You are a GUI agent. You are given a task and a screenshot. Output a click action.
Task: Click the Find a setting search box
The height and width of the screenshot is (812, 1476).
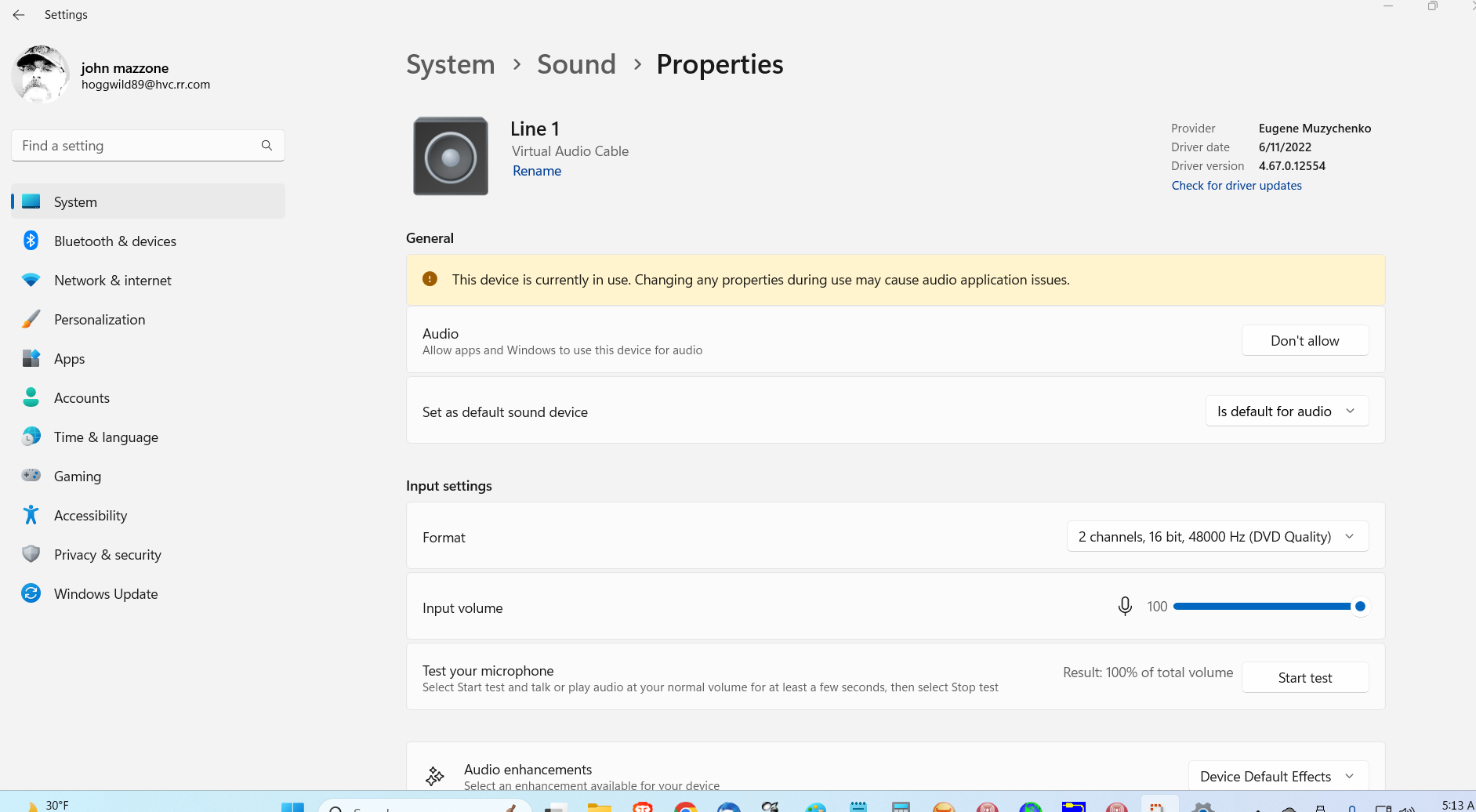coord(137,146)
